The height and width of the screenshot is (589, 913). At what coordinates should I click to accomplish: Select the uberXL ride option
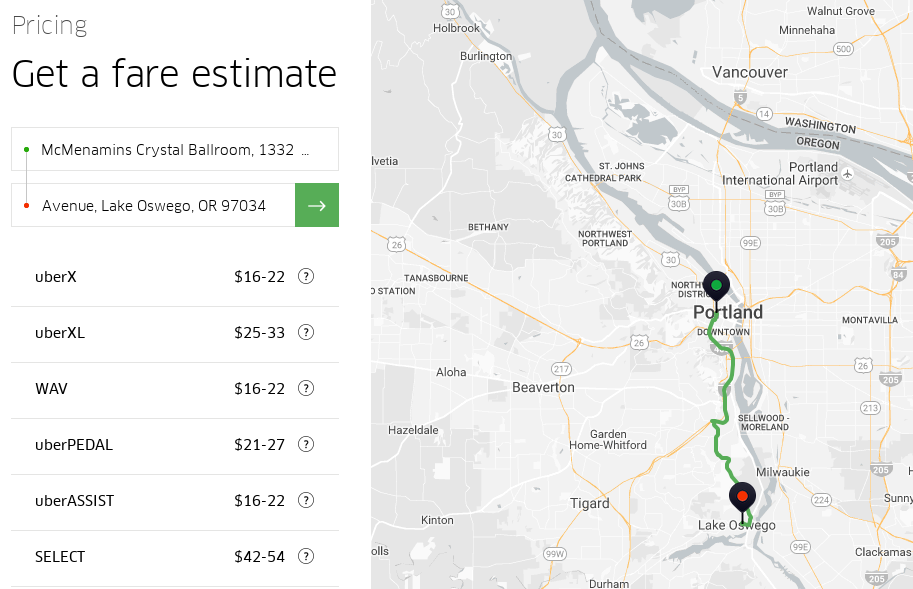60,332
